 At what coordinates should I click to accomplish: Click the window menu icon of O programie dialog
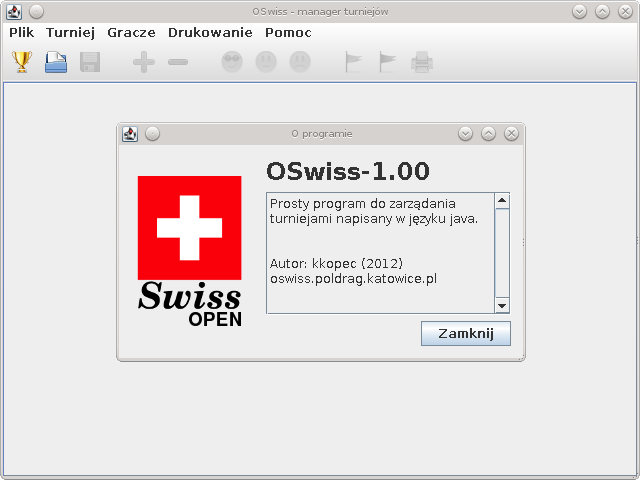[x=130, y=134]
